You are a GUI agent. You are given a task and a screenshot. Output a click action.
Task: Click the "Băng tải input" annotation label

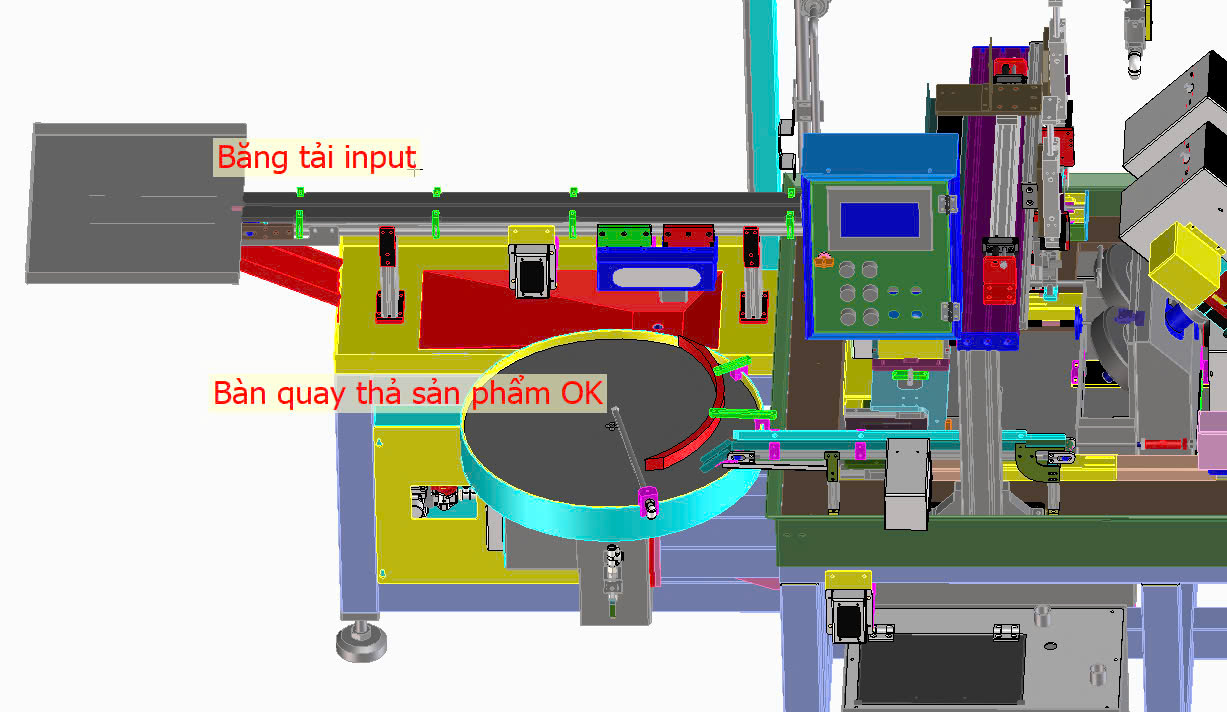tap(316, 157)
